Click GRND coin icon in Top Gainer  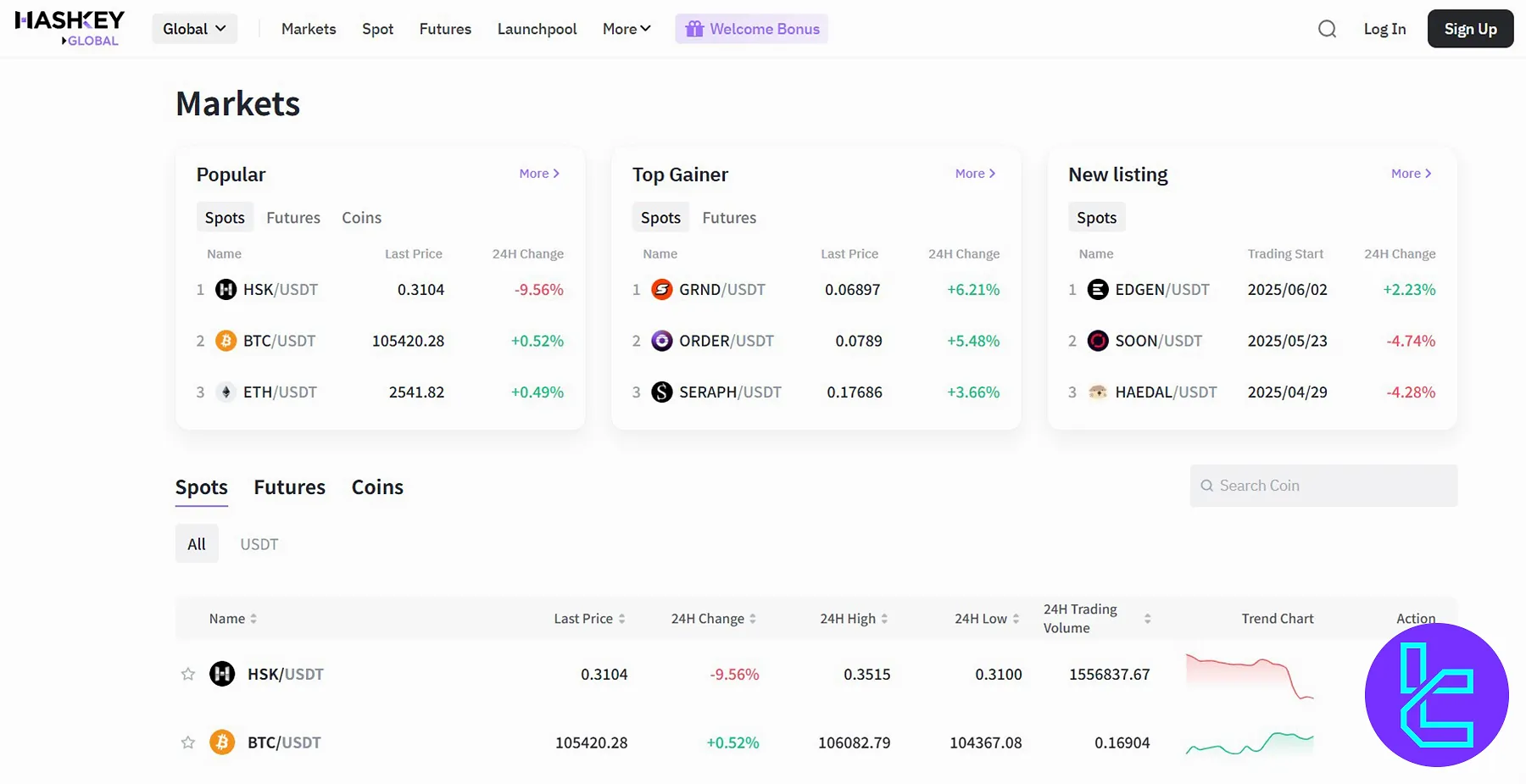tap(661, 290)
